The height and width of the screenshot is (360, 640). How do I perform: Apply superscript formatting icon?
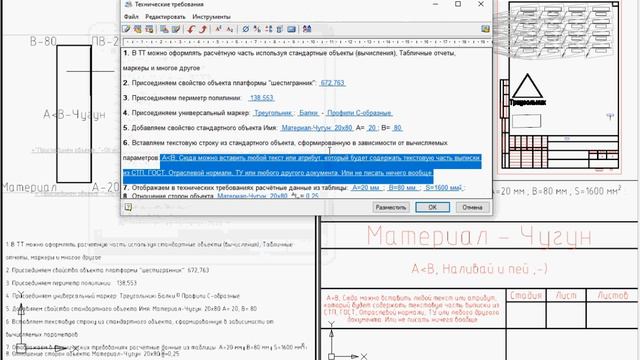pyautogui.click(x=218, y=29)
